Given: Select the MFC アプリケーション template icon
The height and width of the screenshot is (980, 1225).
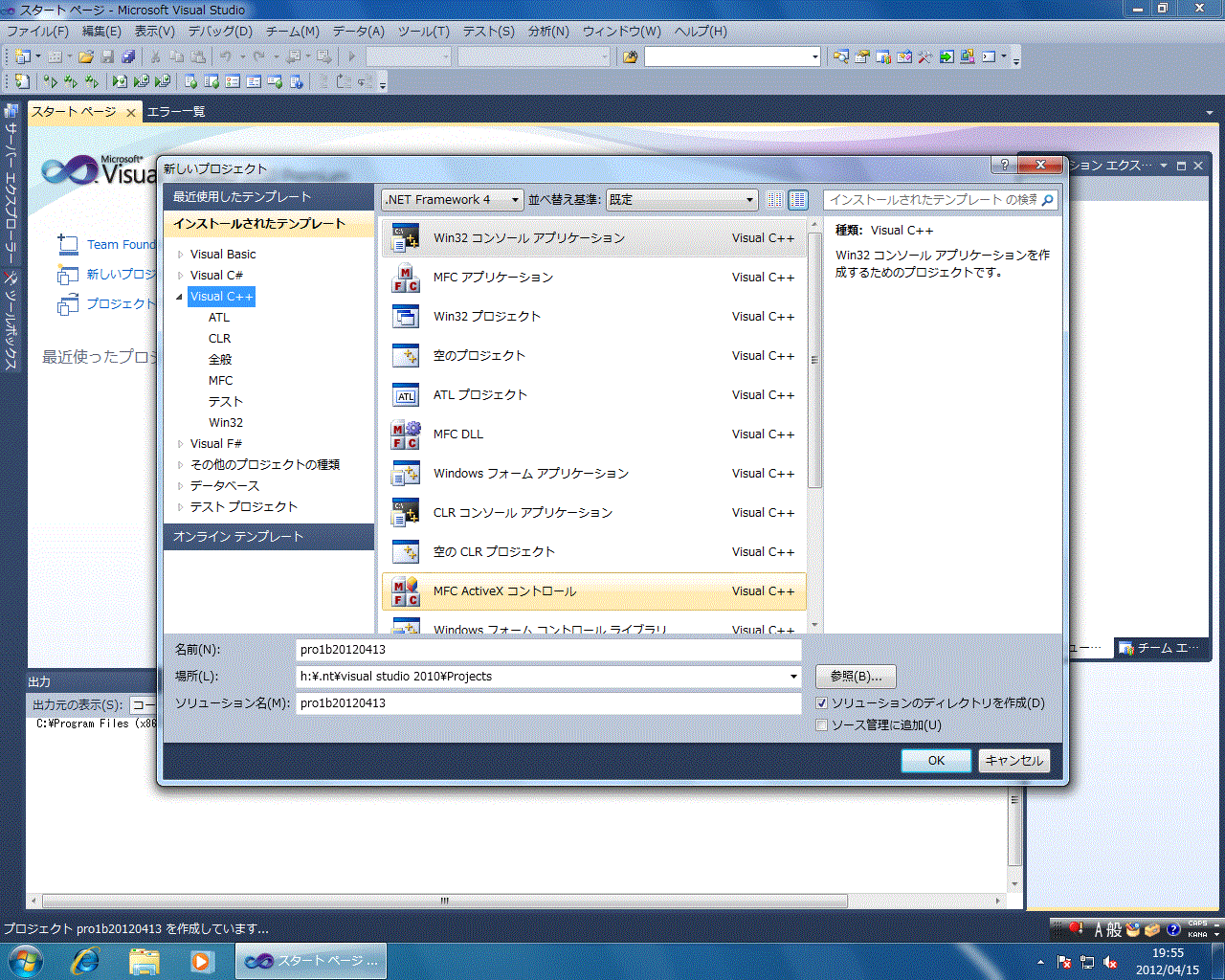Looking at the screenshot, I should point(406,278).
